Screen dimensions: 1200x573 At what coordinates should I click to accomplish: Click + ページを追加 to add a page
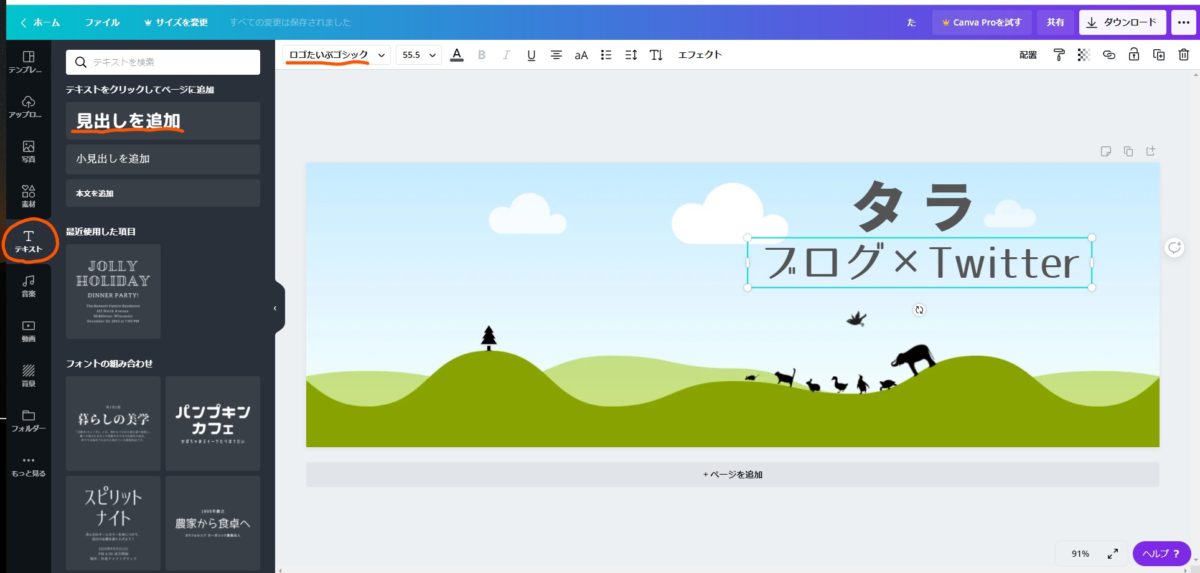(732, 474)
